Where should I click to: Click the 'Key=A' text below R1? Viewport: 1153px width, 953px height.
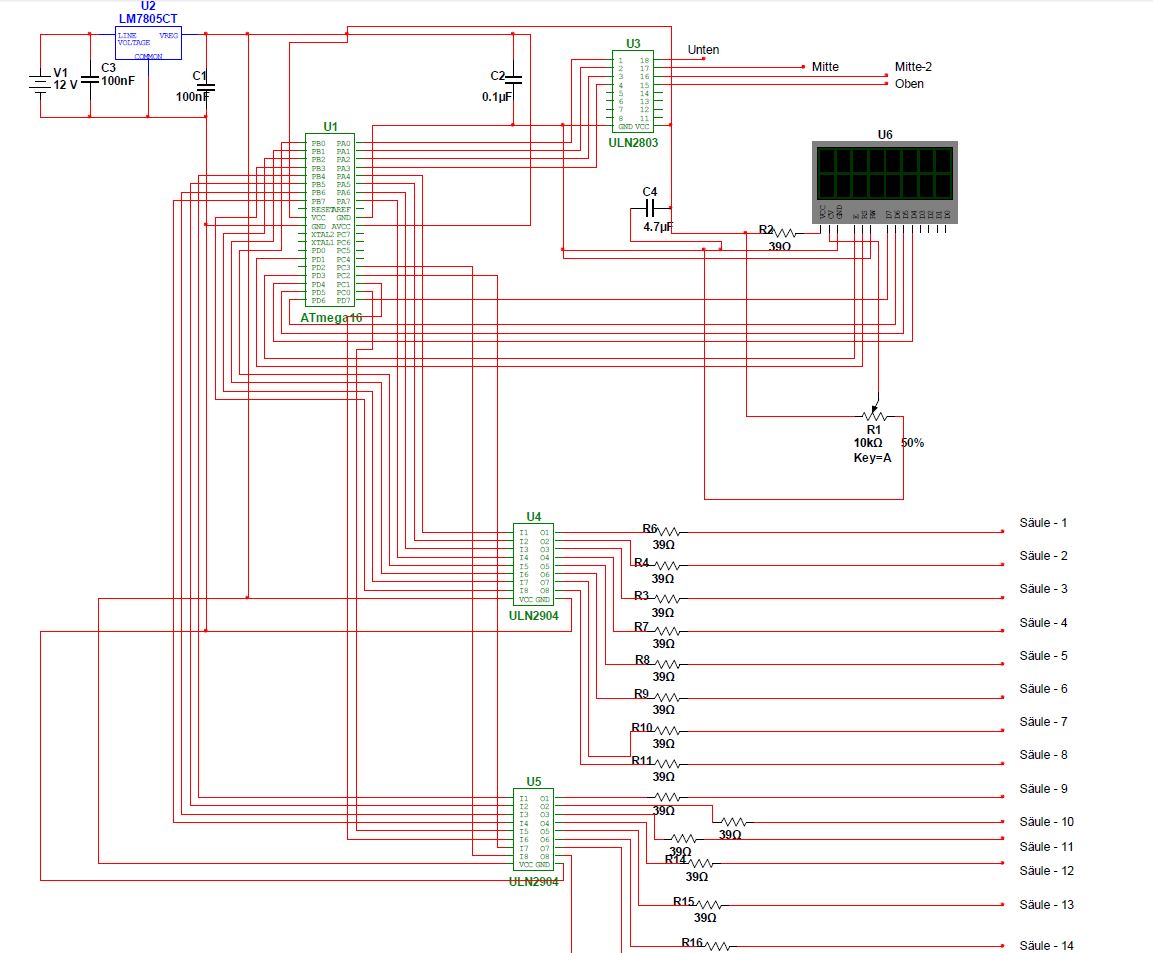872,458
